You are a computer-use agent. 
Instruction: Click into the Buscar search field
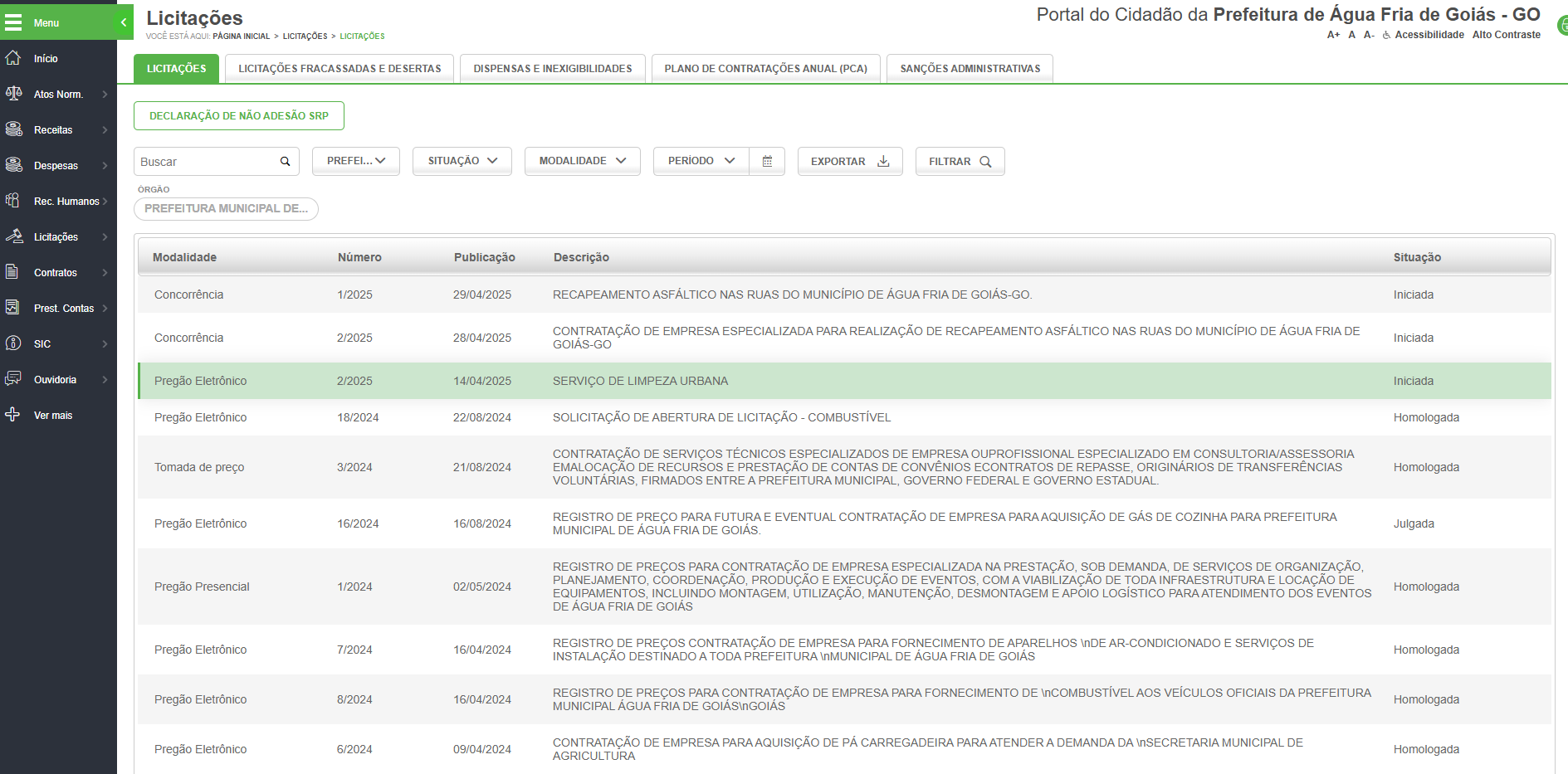point(206,162)
